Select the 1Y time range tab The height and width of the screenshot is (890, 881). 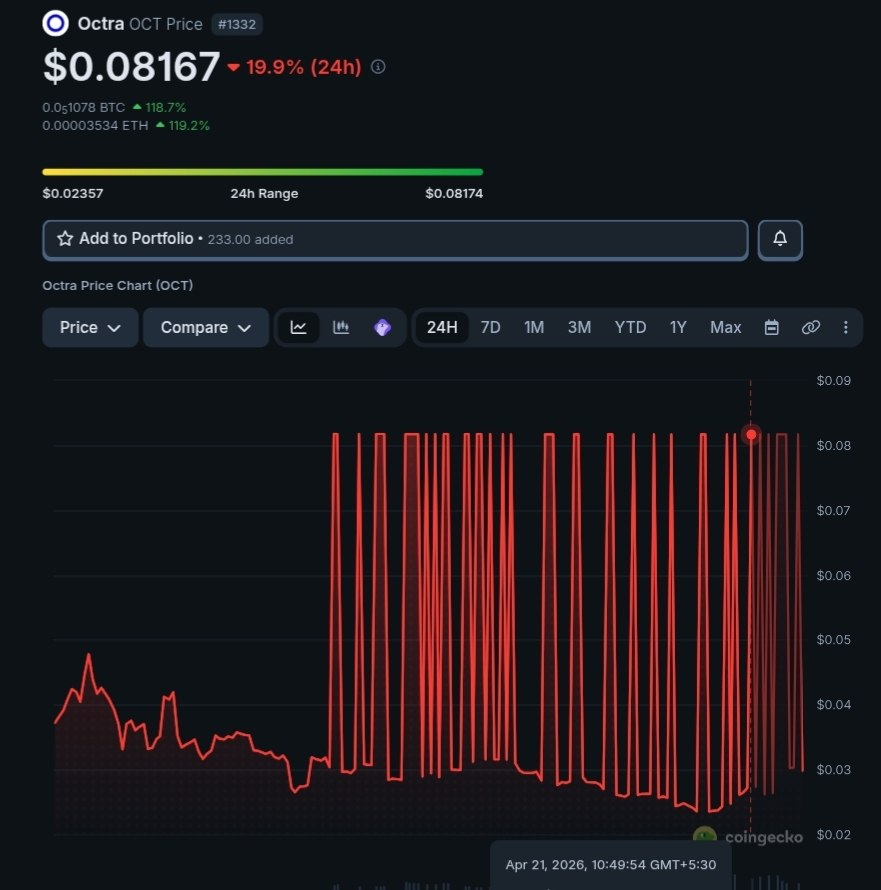[x=678, y=328]
